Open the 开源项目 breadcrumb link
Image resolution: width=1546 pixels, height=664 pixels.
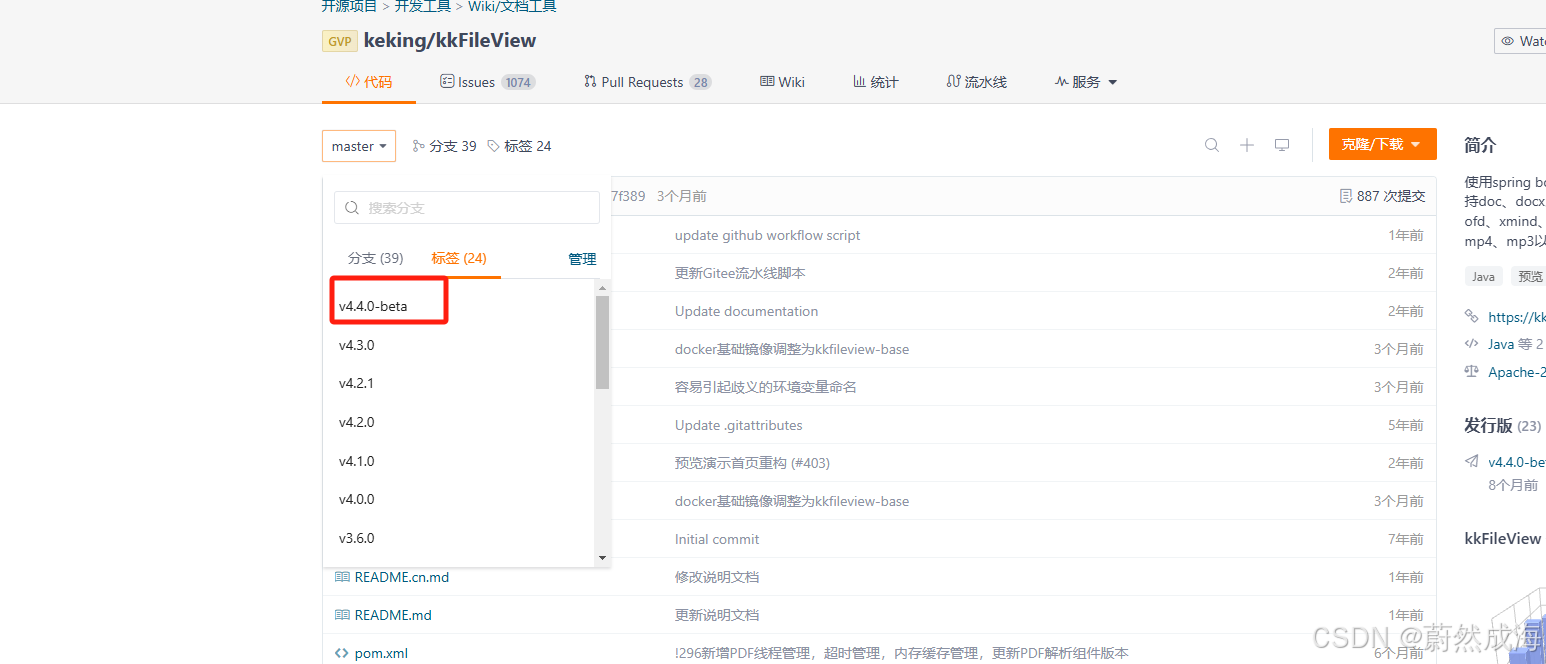[349, 6]
